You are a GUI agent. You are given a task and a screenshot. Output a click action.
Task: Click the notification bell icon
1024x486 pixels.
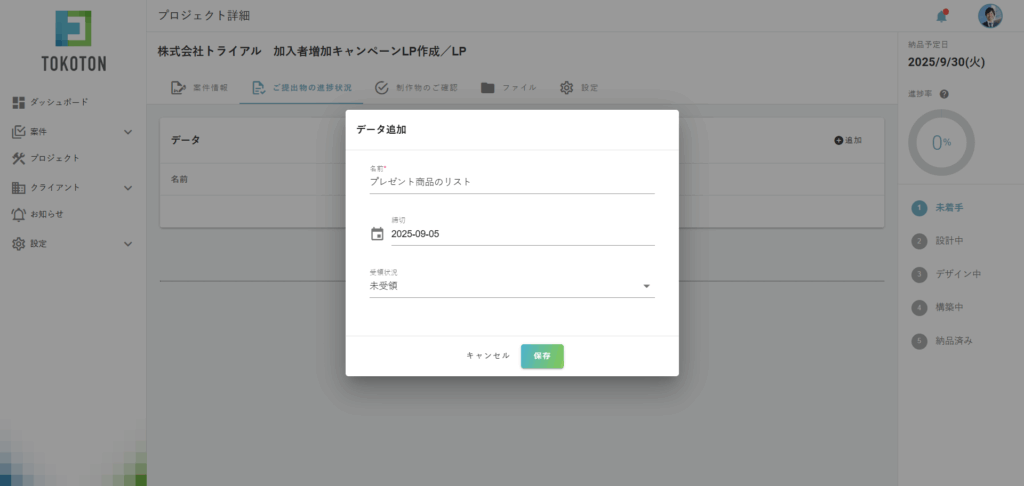click(x=941, y=16)
